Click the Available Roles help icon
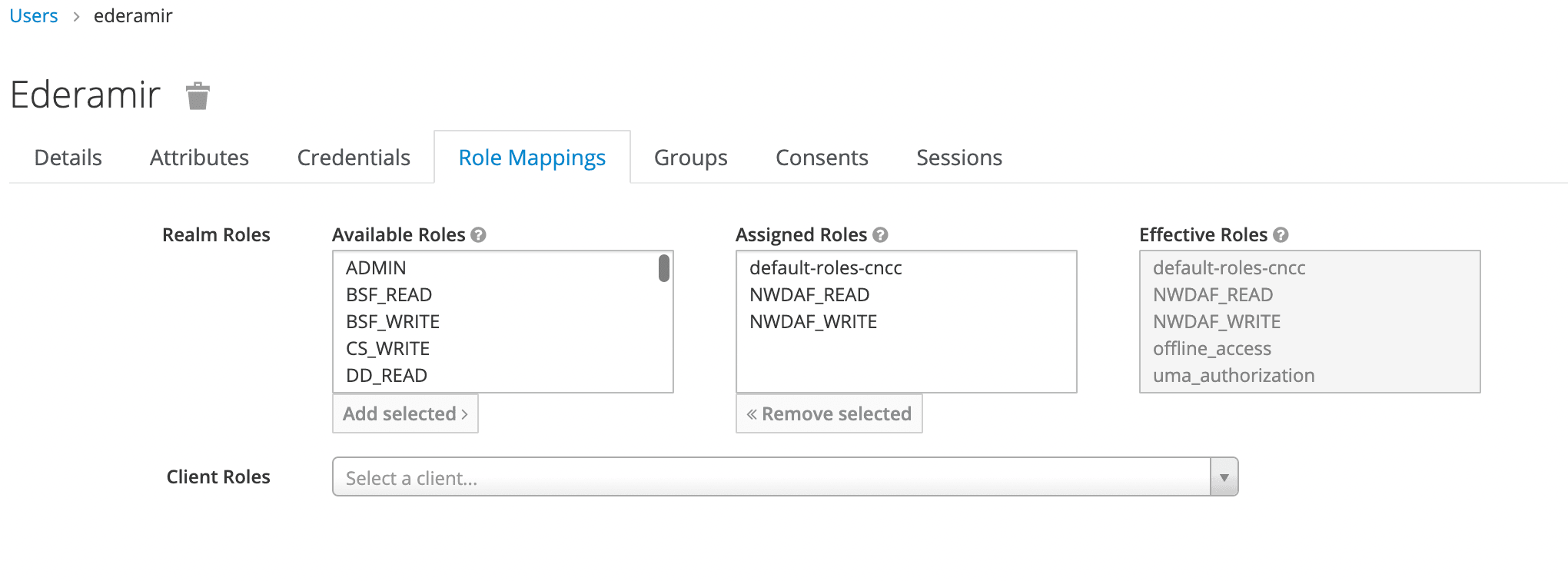This screenshot has height=581, width=1568. [478, 235]
